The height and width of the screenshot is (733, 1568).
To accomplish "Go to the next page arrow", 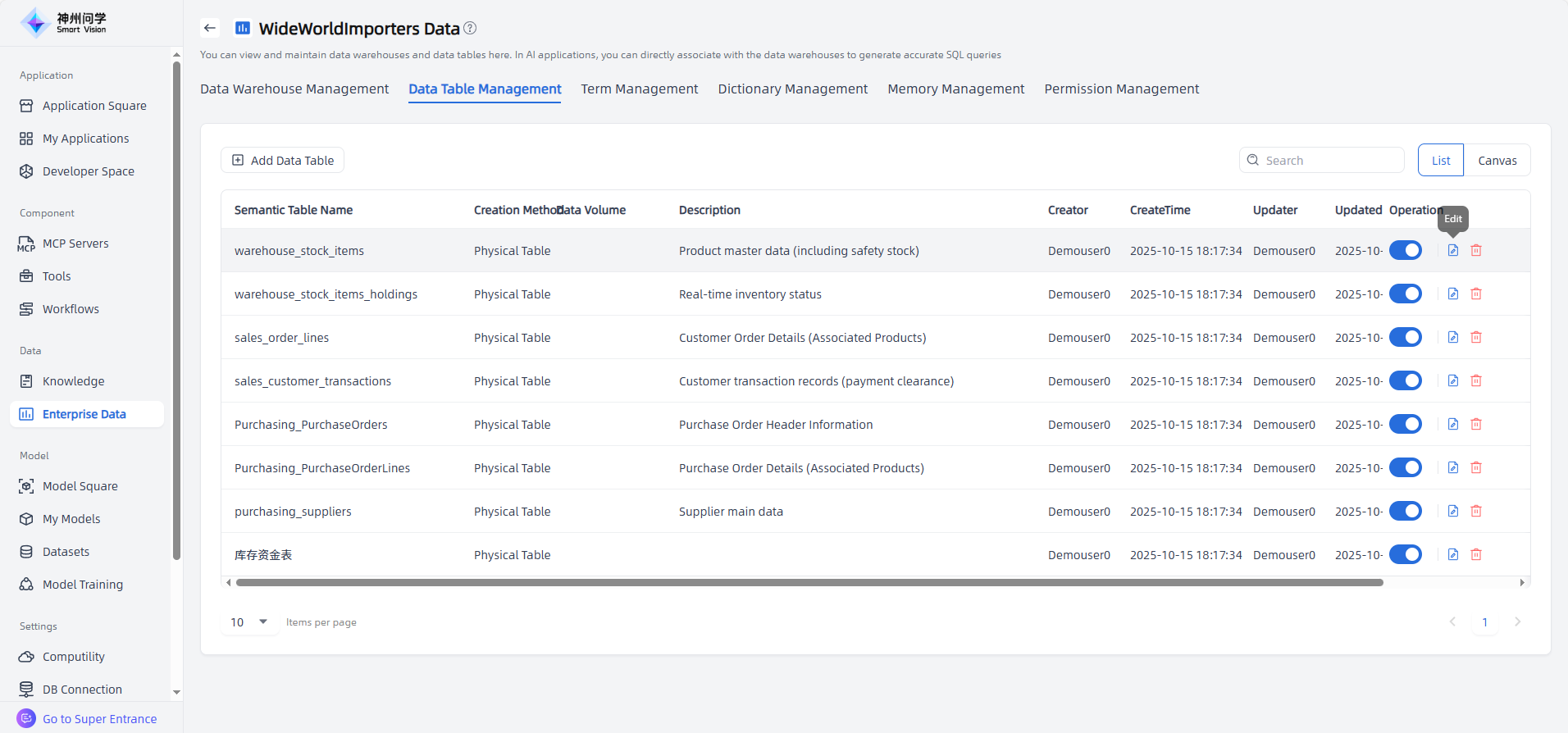I will coord(1517,622).
